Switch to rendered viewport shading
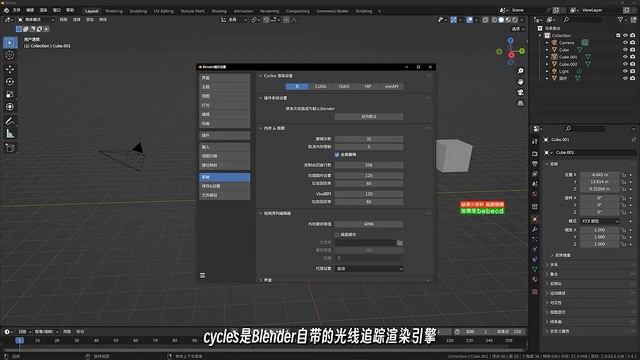The image size is (640, 360). (x=515, y=20)
